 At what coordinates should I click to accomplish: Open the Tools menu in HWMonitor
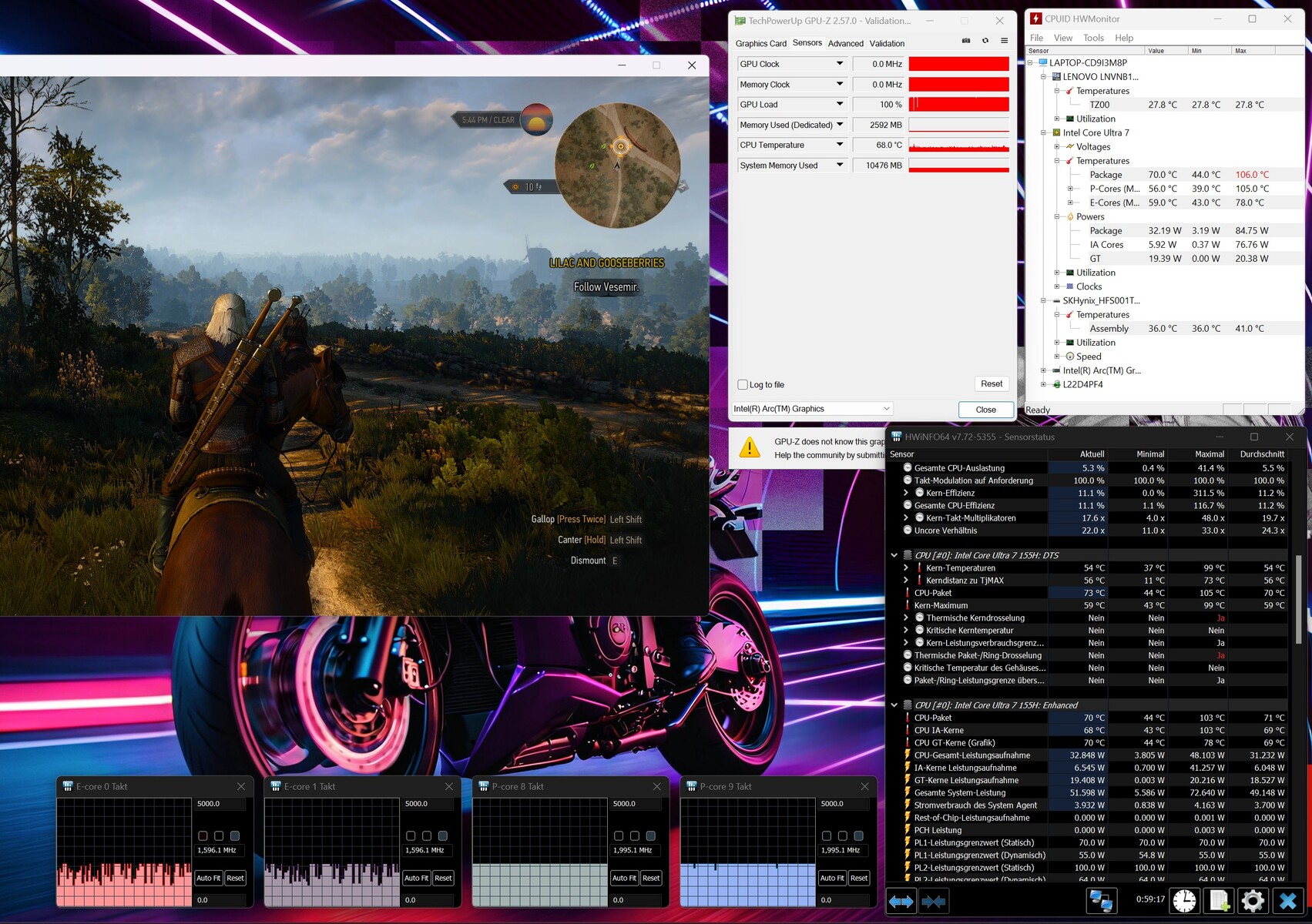click(1093, 38)
